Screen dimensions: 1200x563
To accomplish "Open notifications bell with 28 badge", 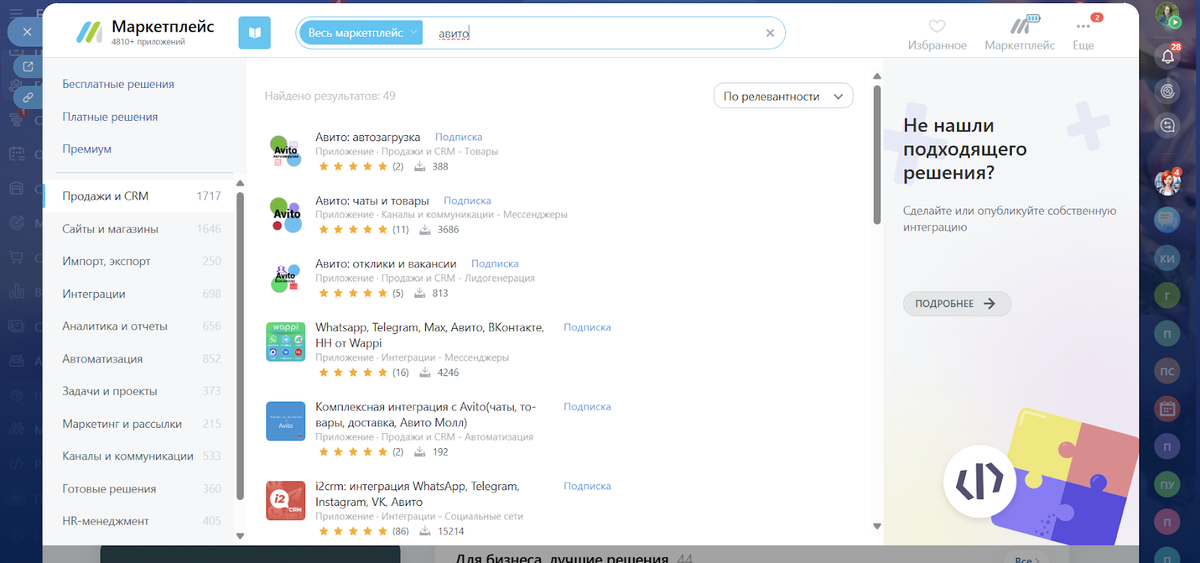I will (1167, 57).
